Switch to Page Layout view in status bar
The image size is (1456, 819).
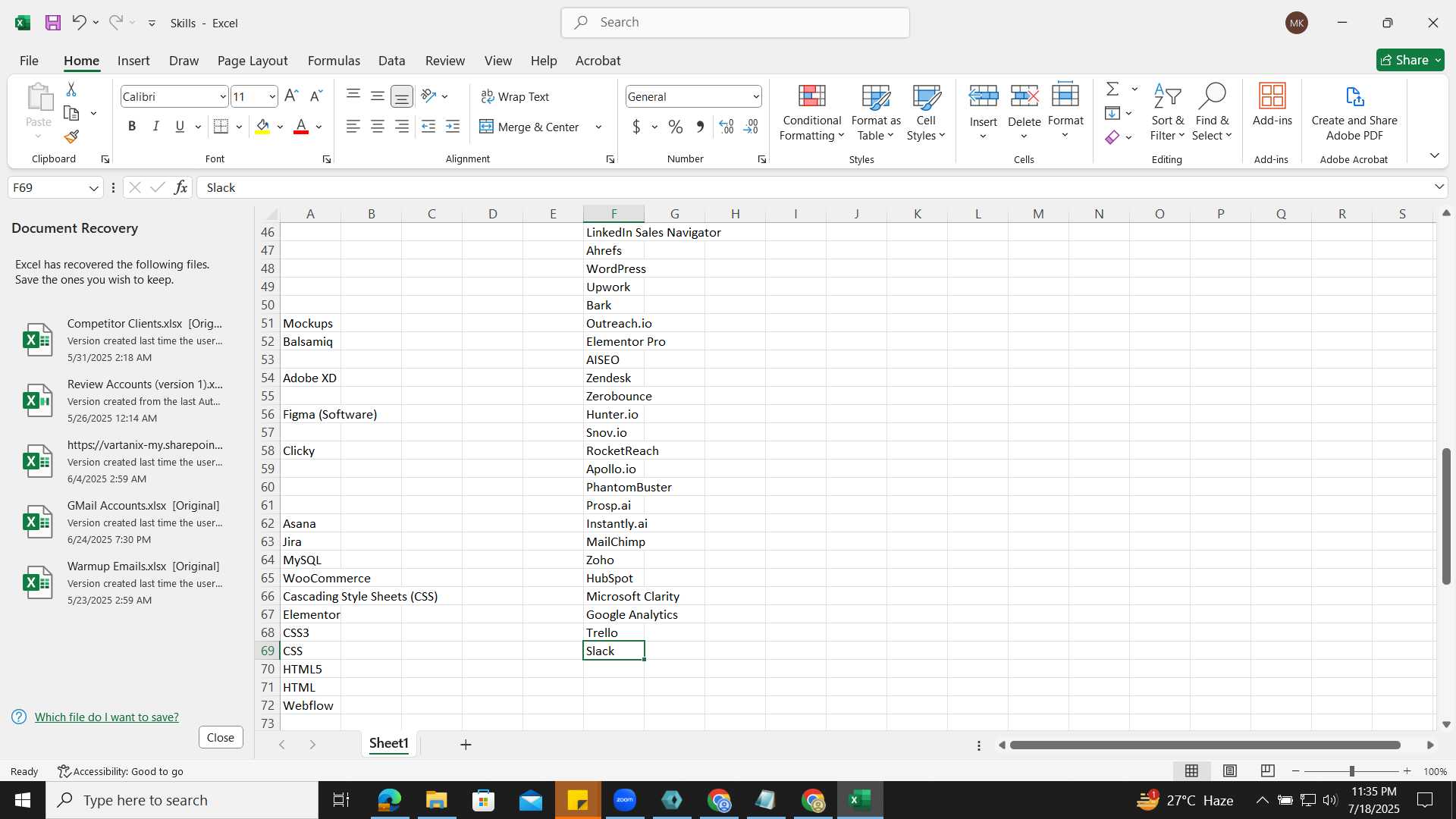coord(1230,770)
